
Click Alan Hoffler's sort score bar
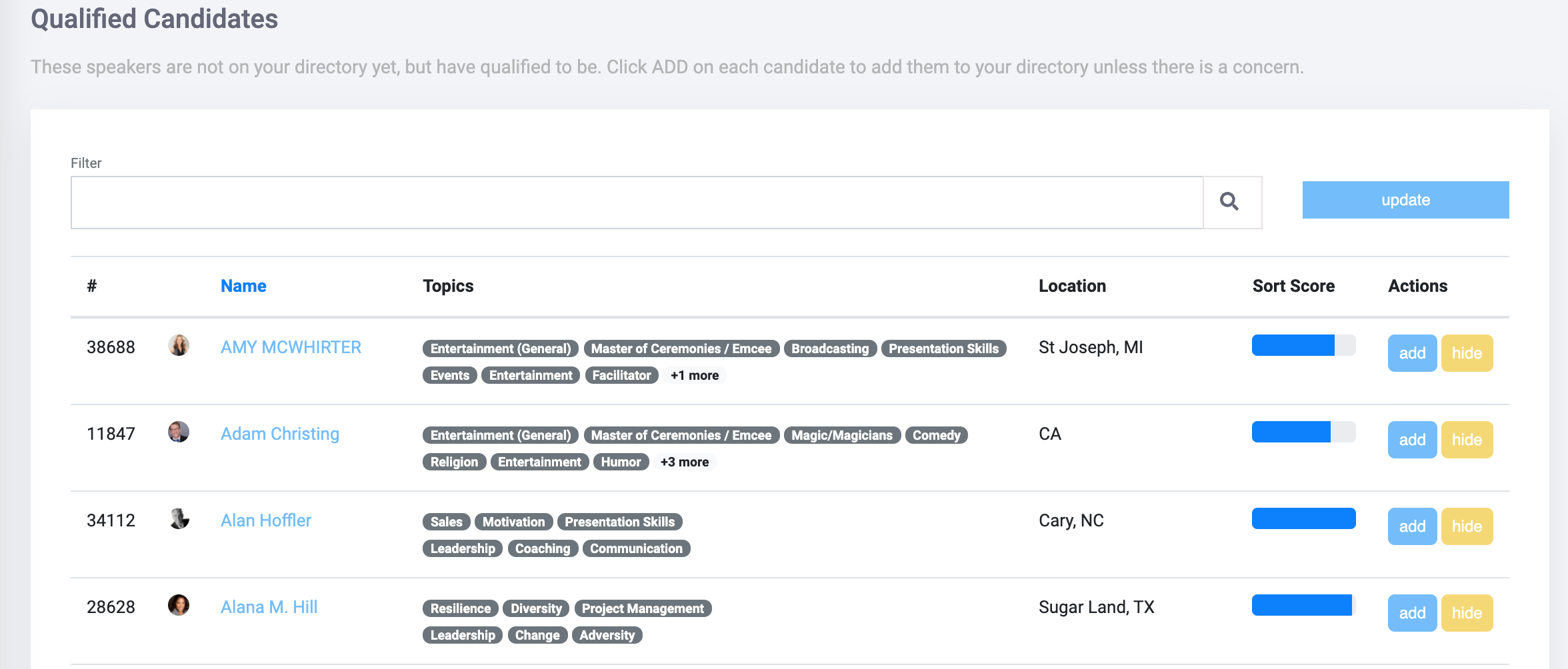click(x=1303, y=518)
